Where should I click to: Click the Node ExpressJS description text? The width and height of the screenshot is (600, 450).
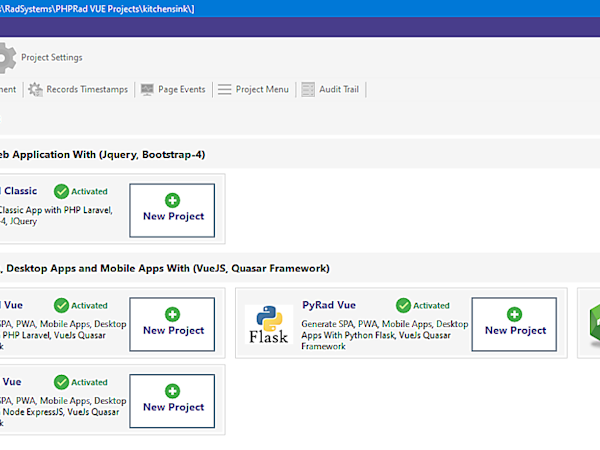click(63, 412)
